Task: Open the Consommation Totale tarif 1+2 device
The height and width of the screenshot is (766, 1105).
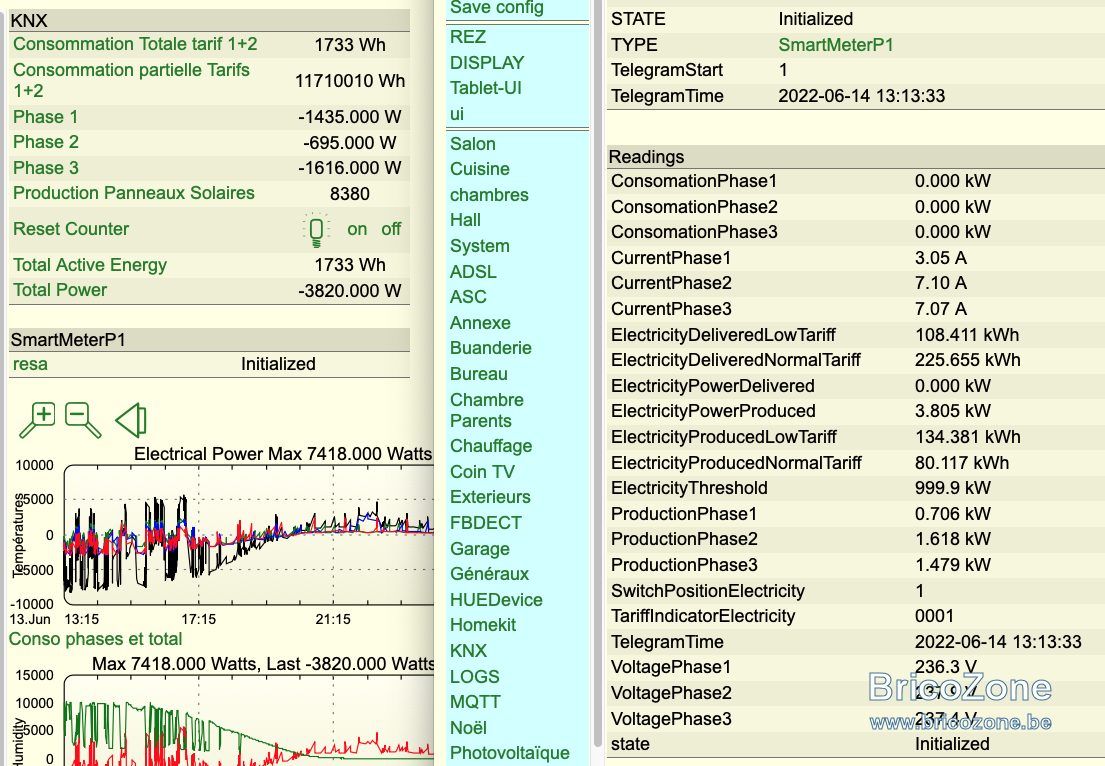Action: 135,44
